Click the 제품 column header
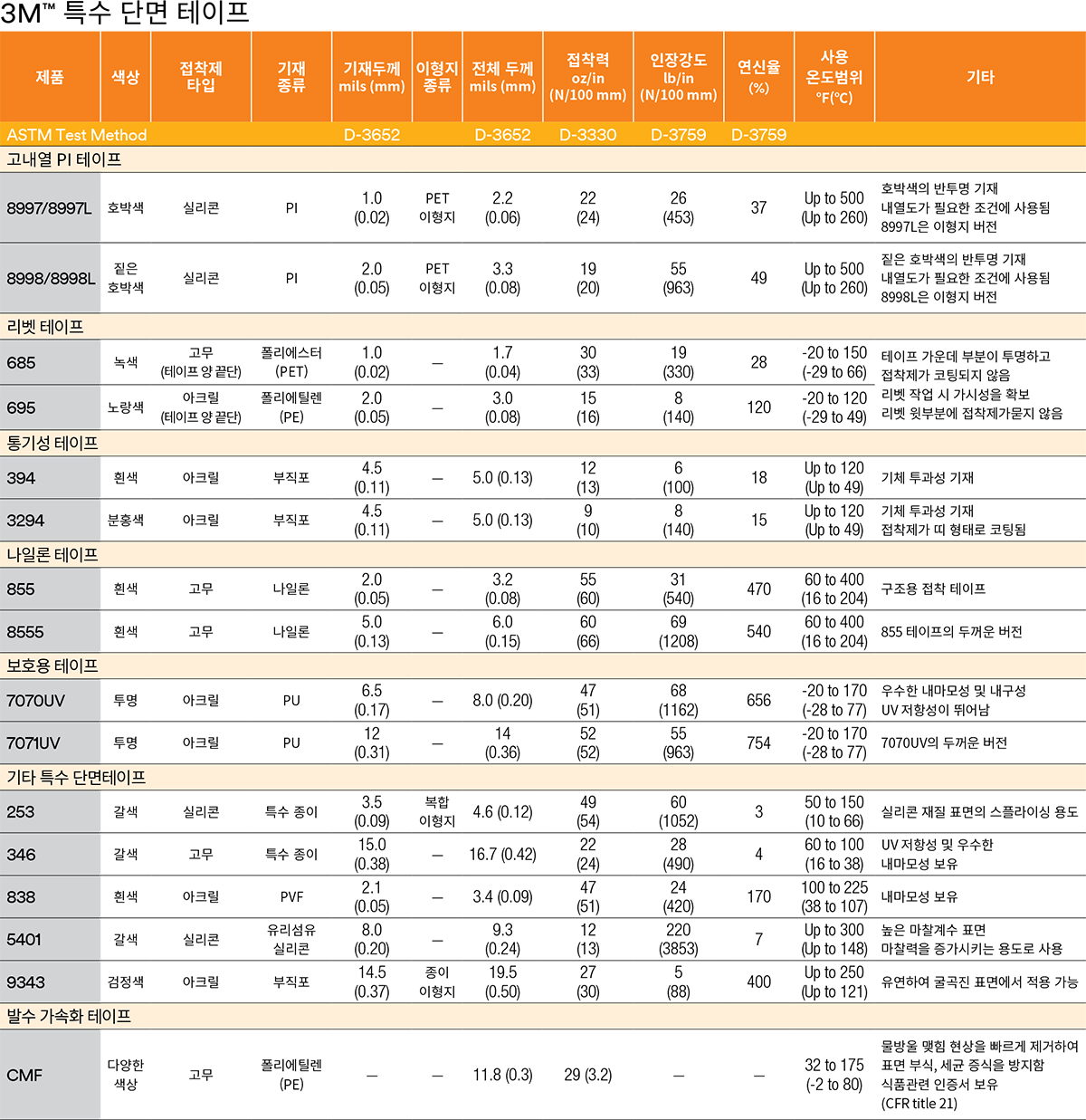Image resolution: width=1086 pixels, height=1120 pixels. (50, 77)
